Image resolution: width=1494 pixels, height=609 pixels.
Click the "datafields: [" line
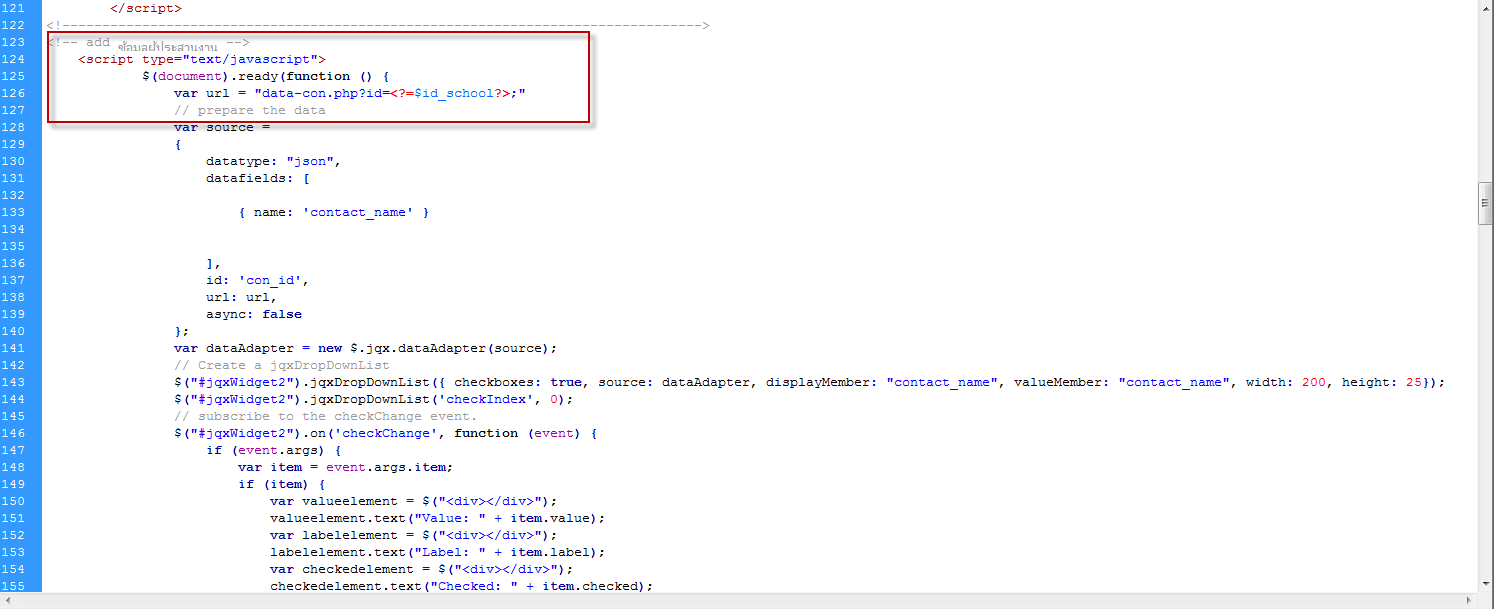[258, 178]
